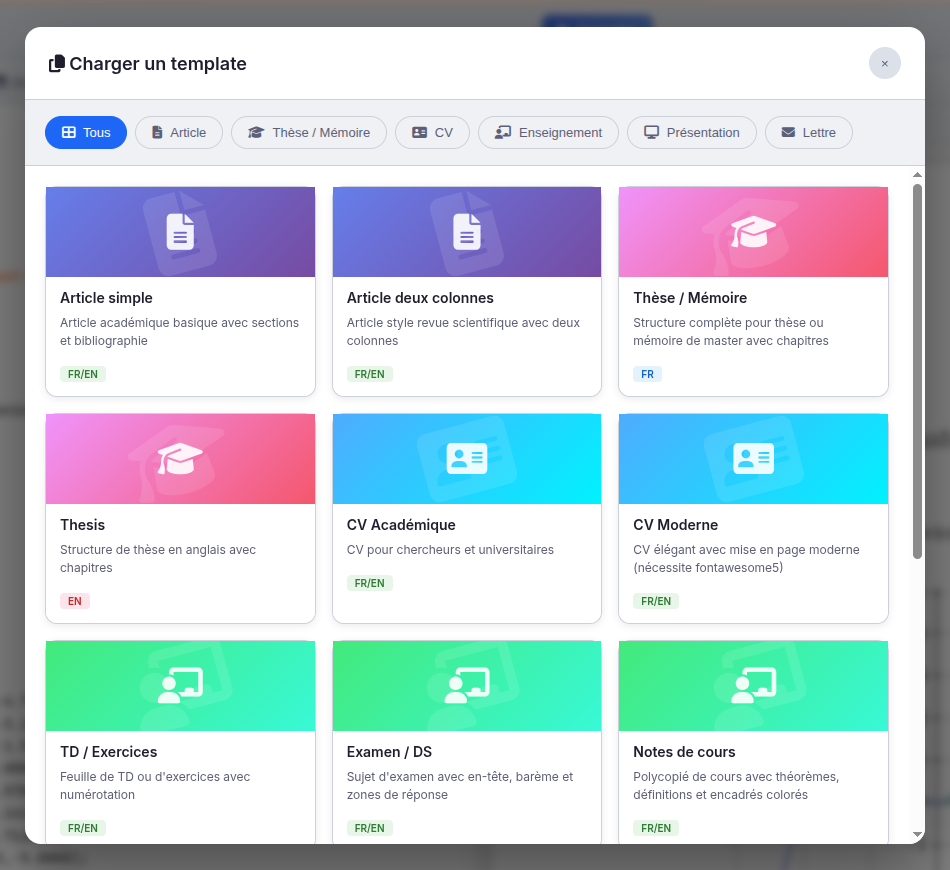
Task: Show Thèse / Mémoire templates filter
Action: 309,133
